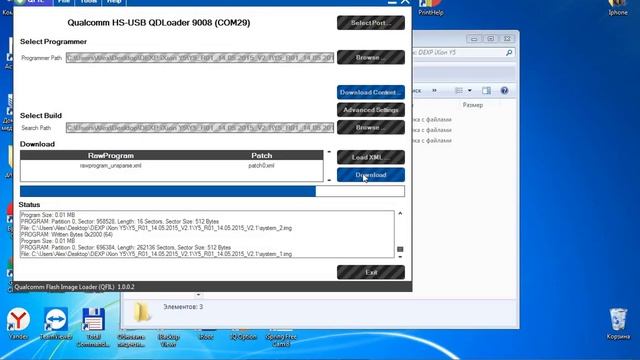Click the Размер column header in Explorer
The width and height of the screenshot is (640, 360).
click(473, 105)
